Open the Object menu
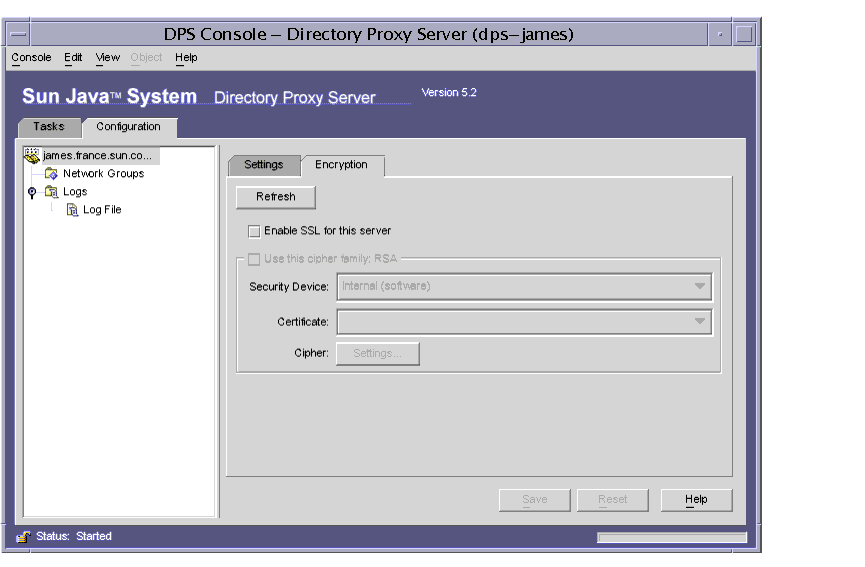The width and height of the screenshot is (865, 567). (x=146, y=57)
